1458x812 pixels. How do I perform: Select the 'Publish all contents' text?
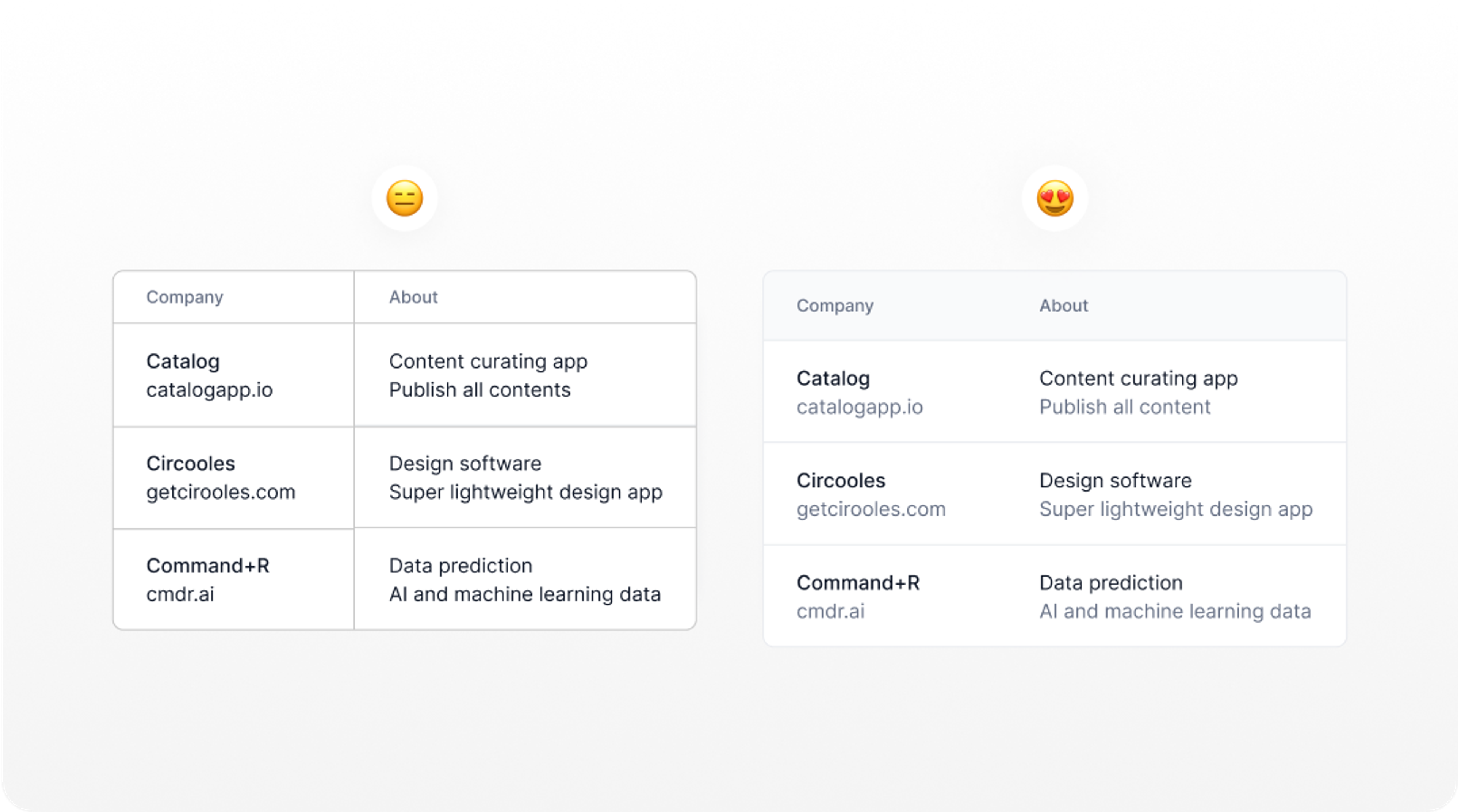pyautogui.click(x=480, y=390)
